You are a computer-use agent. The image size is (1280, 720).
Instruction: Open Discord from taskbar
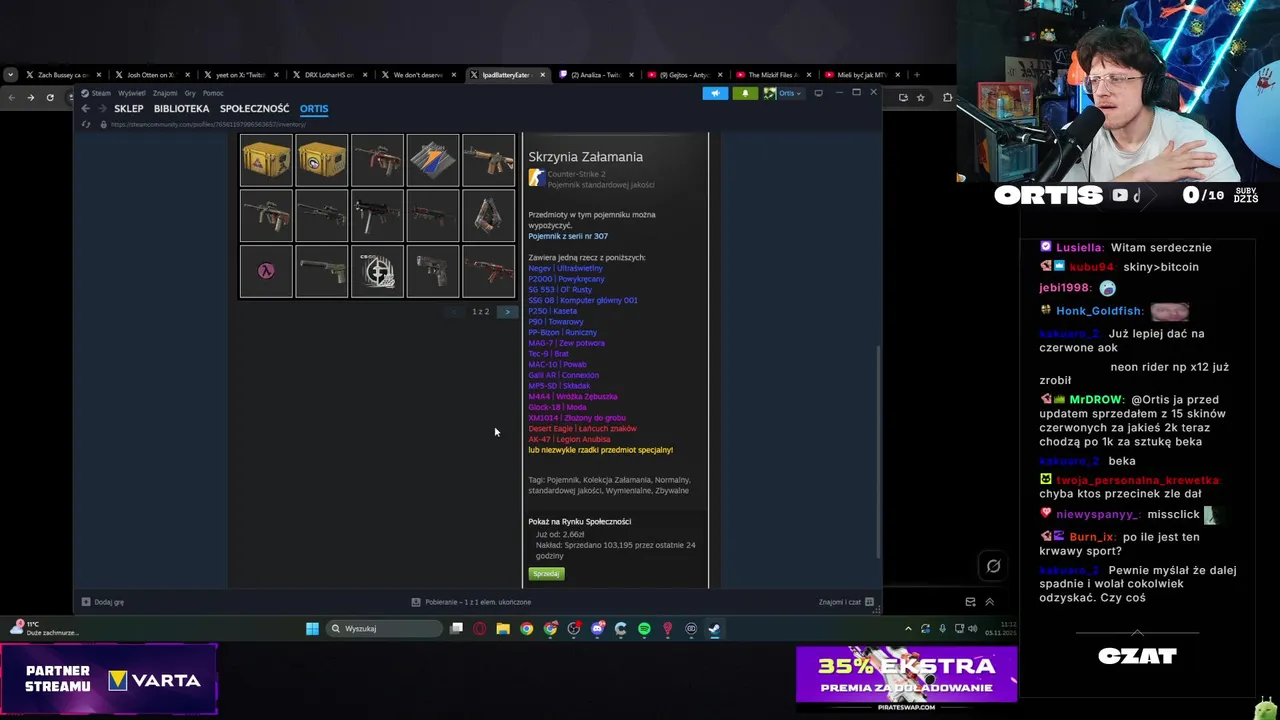(597, 629)
